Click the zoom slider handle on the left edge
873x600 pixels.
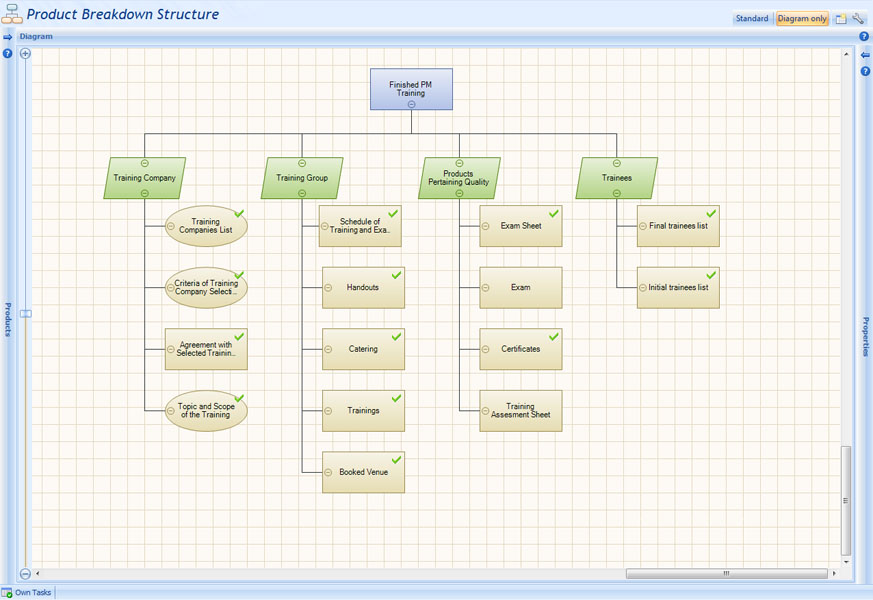[x=25, y=313]
